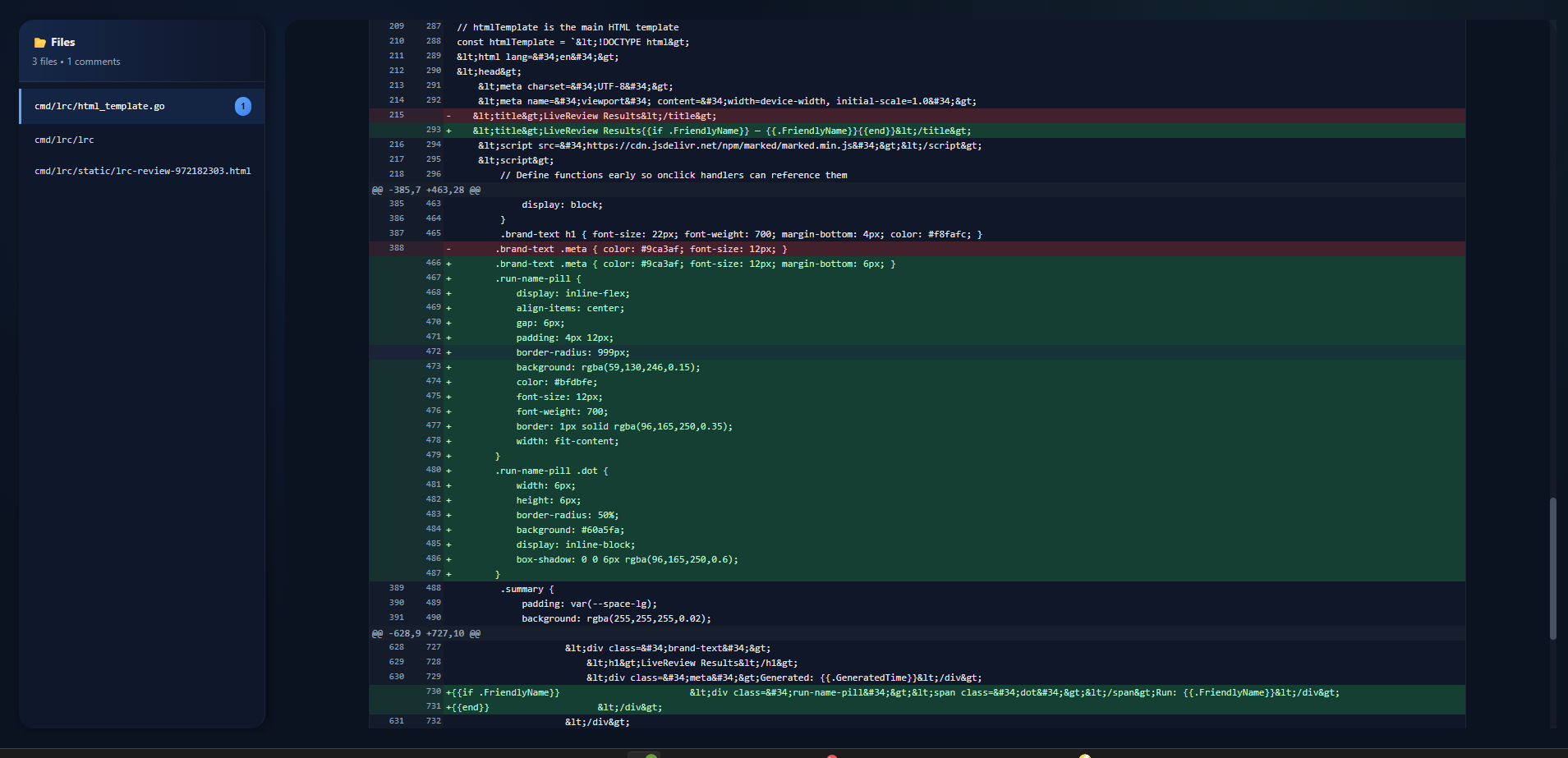Click the blue comment count badge
Screen dimensions: 1568x758
(x=243, y=107)
